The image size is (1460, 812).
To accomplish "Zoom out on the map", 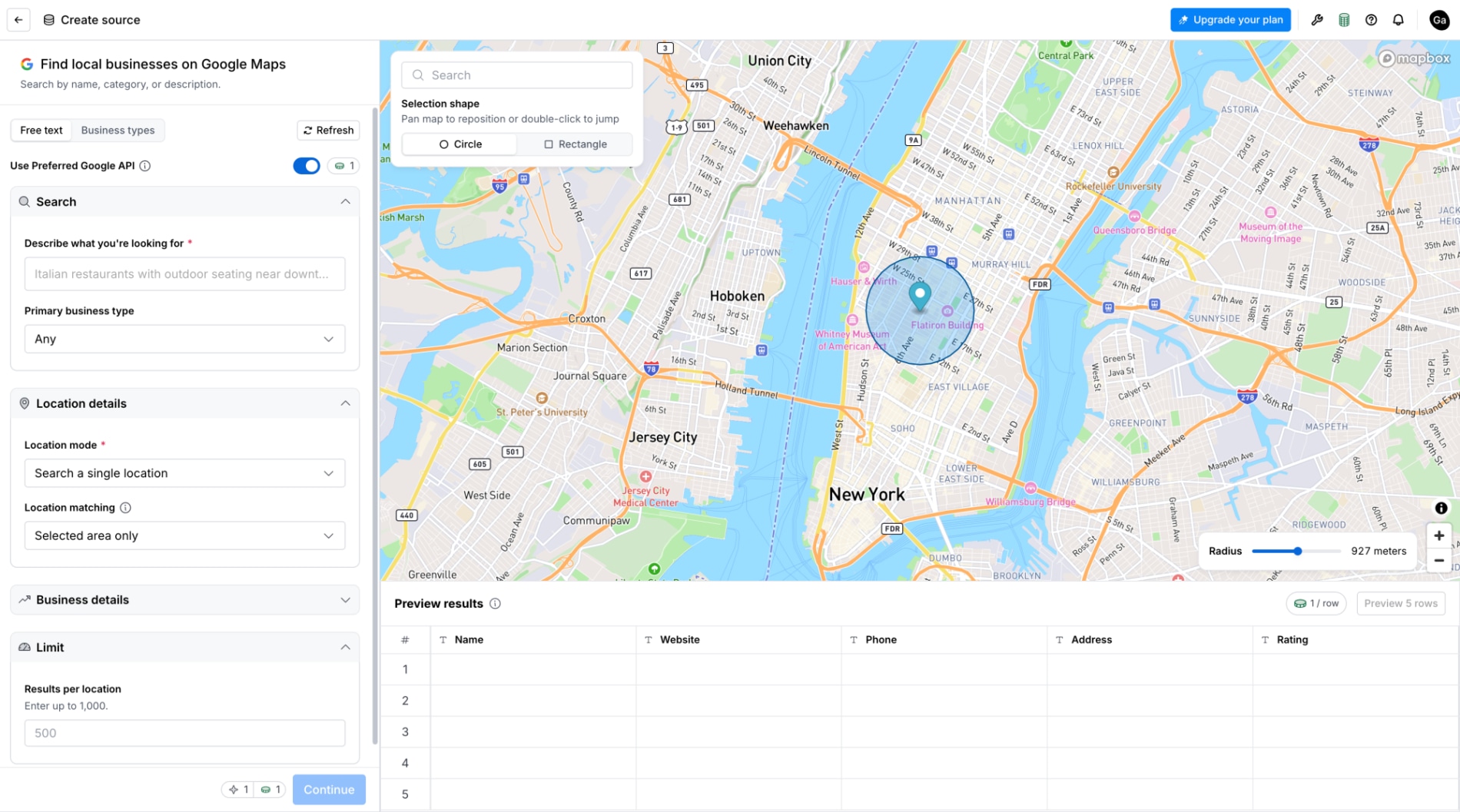I will (1439, 561).
